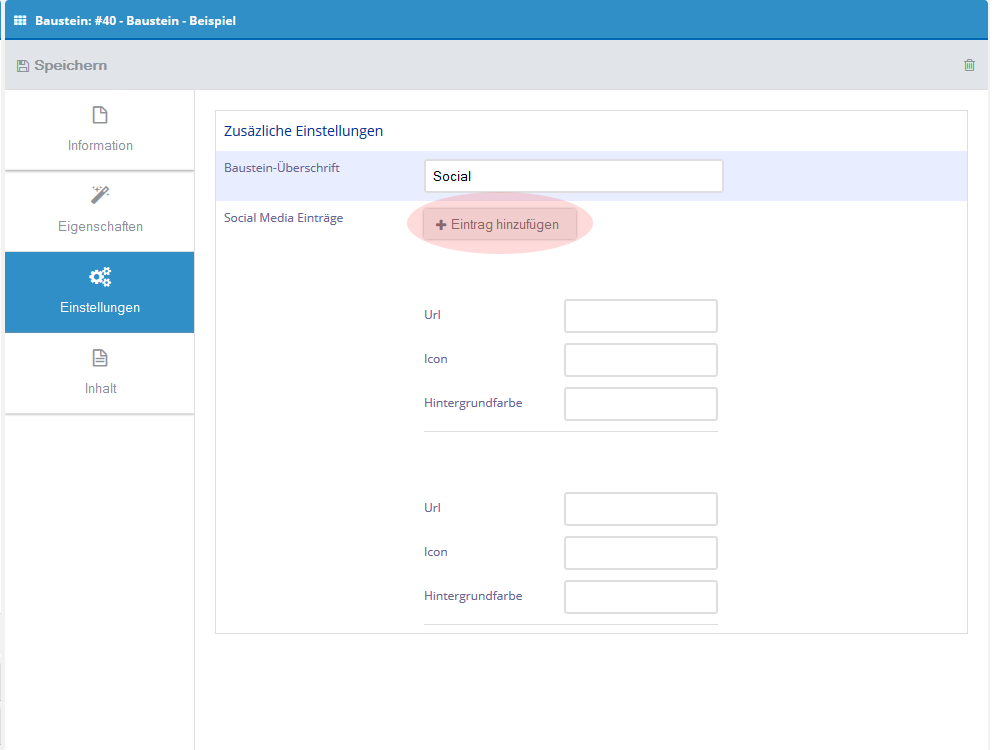Click the title Baustein: #40 - Baustein - Beispiel
This screenshot has width=1000, height=750.
click(135, 21)
